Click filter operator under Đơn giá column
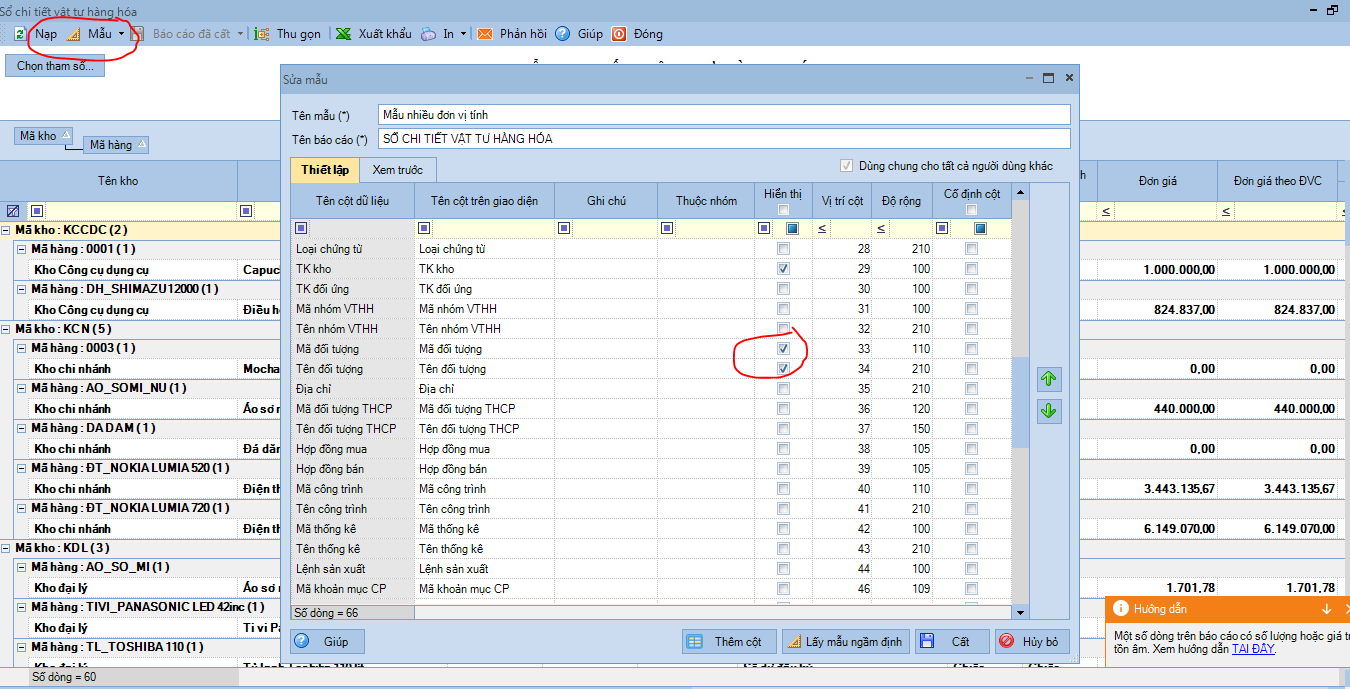The image size is (1350, 689). pyautogui.click(x=1106, y=211)
